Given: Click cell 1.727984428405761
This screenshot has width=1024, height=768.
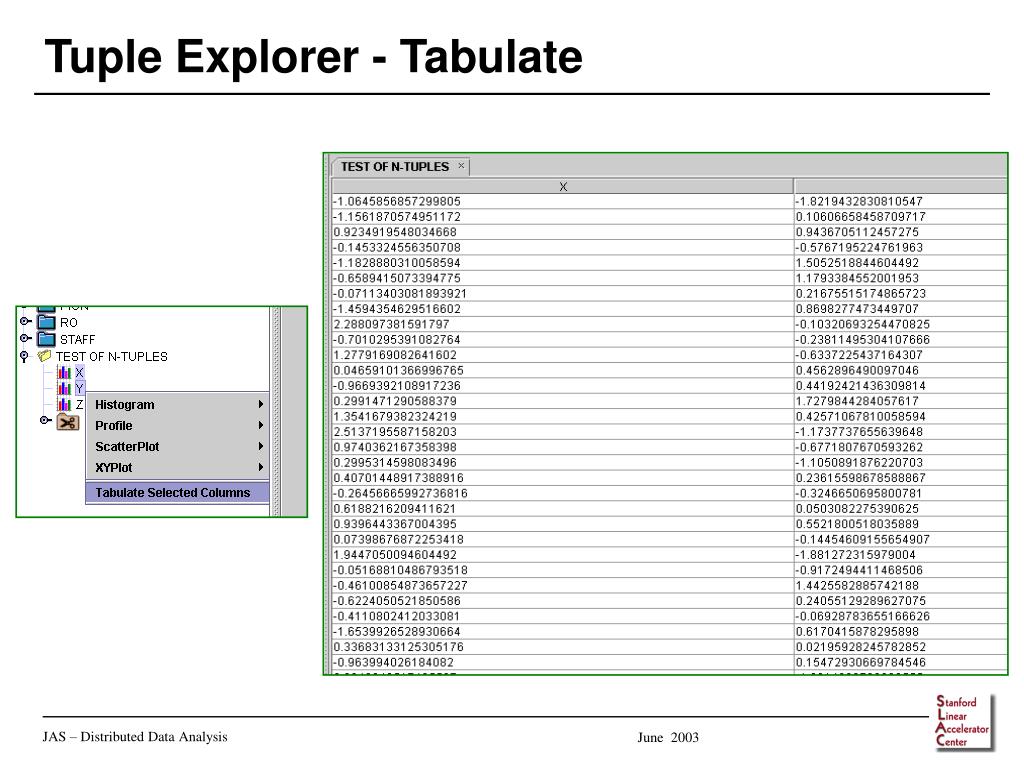Looking at the screenshot, I should click(901, 401).
